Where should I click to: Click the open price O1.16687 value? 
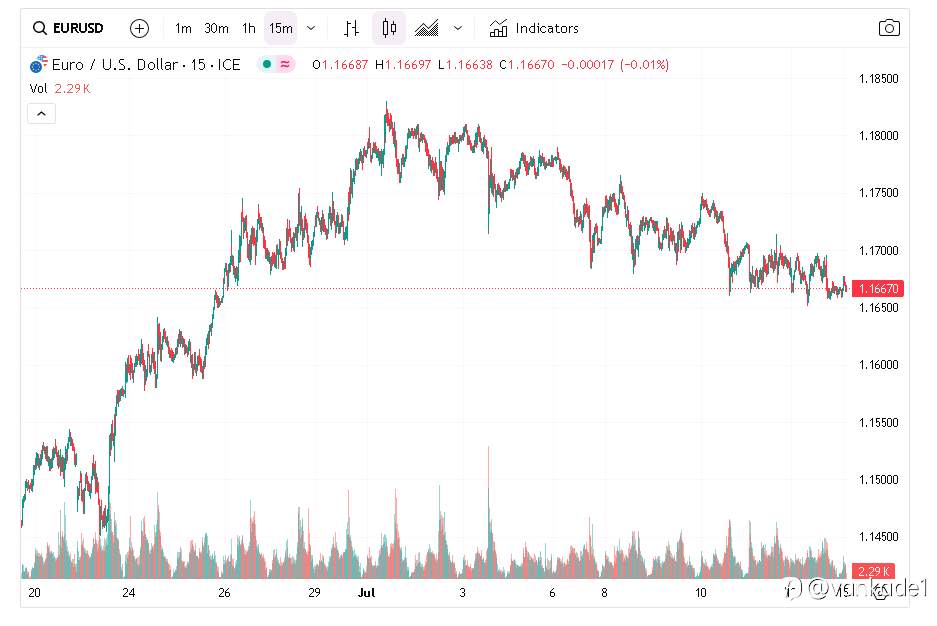(x=340, y=65)
